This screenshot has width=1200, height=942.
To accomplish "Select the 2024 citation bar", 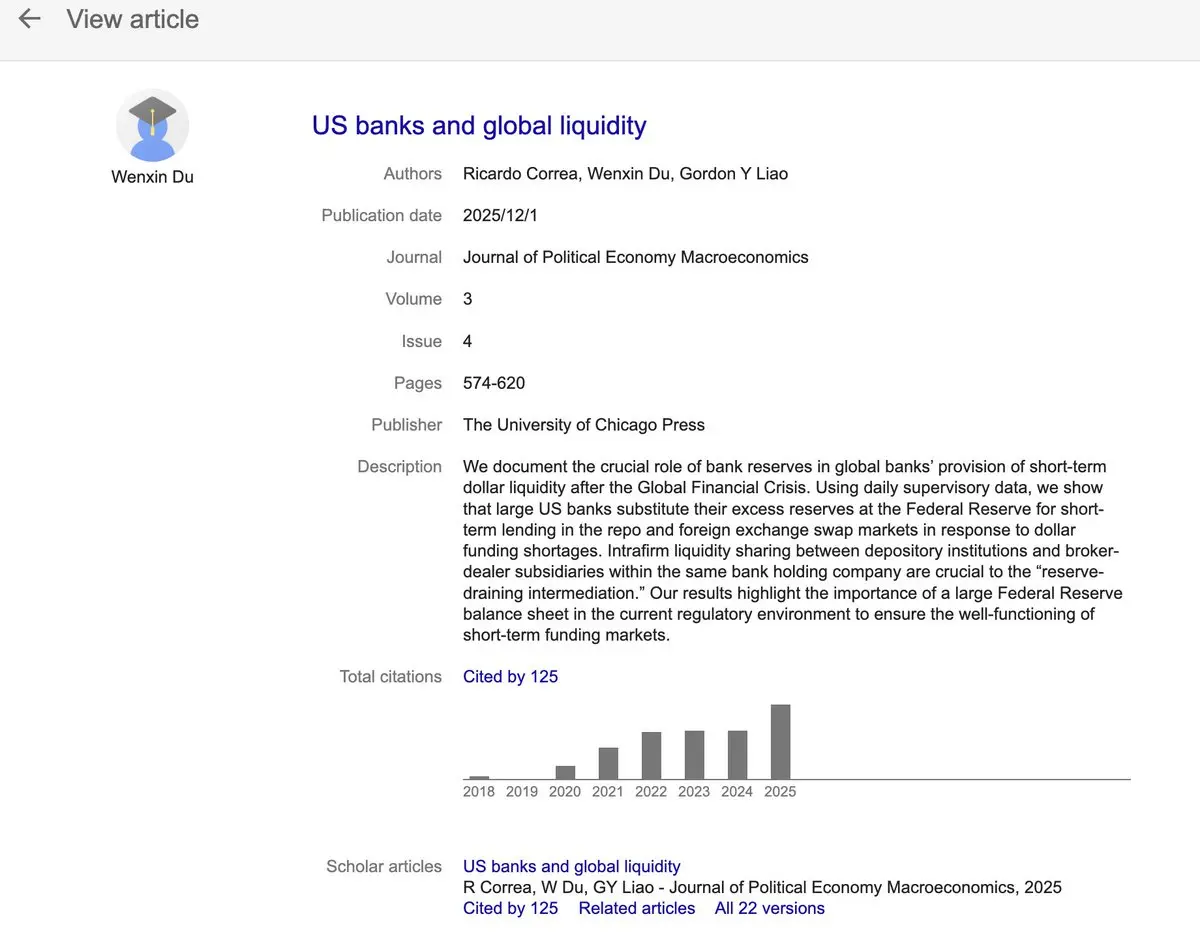I will pyautogui.click(x=737, y=755).
